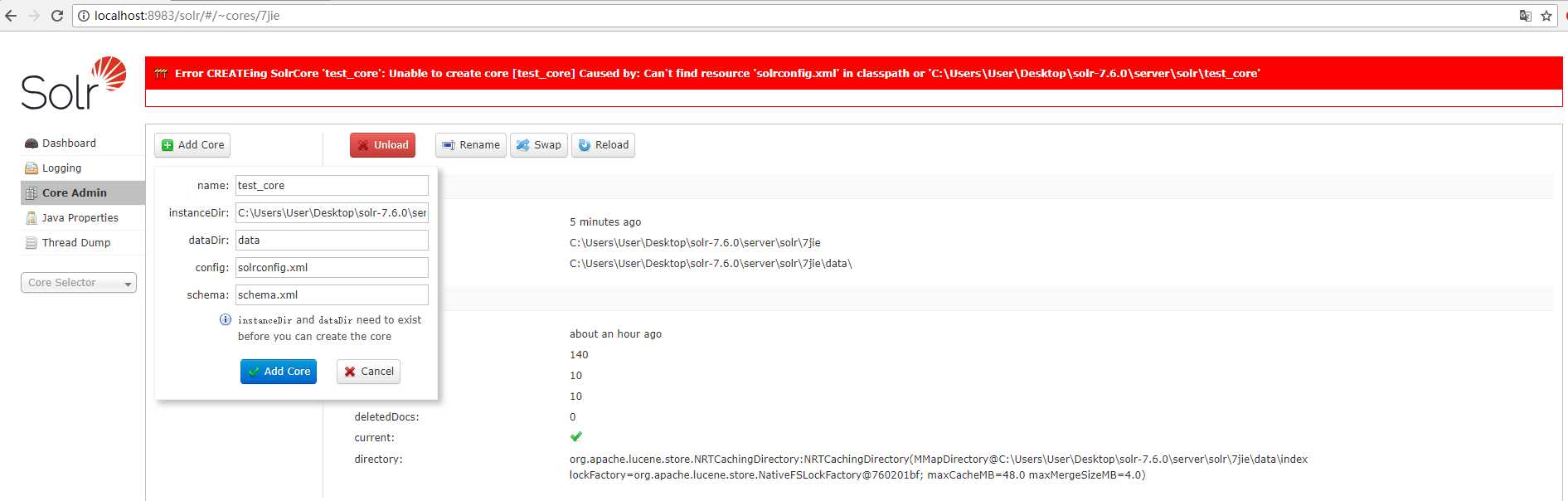This screenshot has height=501, width=1568.
Task: Click the deletedDocs value 0
Action: click(x=573, y=417)
